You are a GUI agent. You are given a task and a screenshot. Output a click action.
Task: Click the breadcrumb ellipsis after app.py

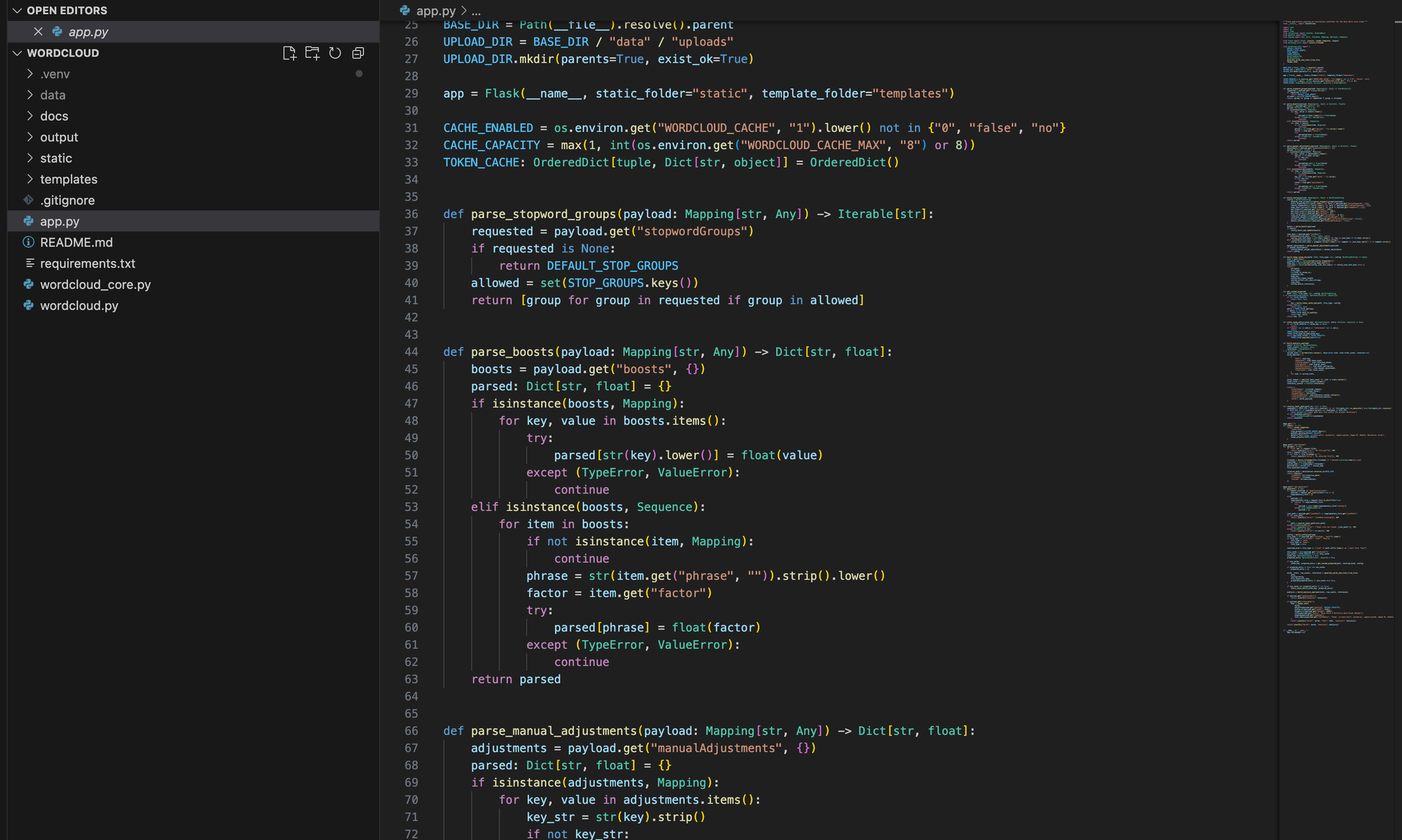(x=476, y=11)
